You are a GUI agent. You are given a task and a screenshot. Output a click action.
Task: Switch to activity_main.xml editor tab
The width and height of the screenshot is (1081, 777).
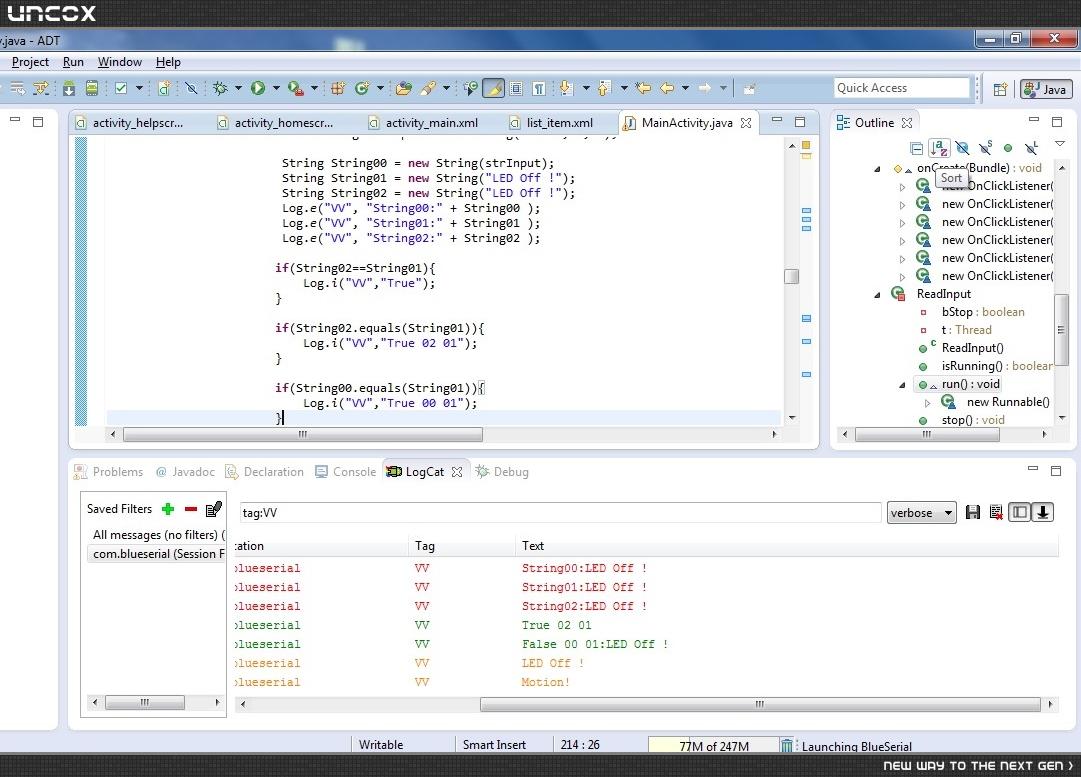point(423,123)
